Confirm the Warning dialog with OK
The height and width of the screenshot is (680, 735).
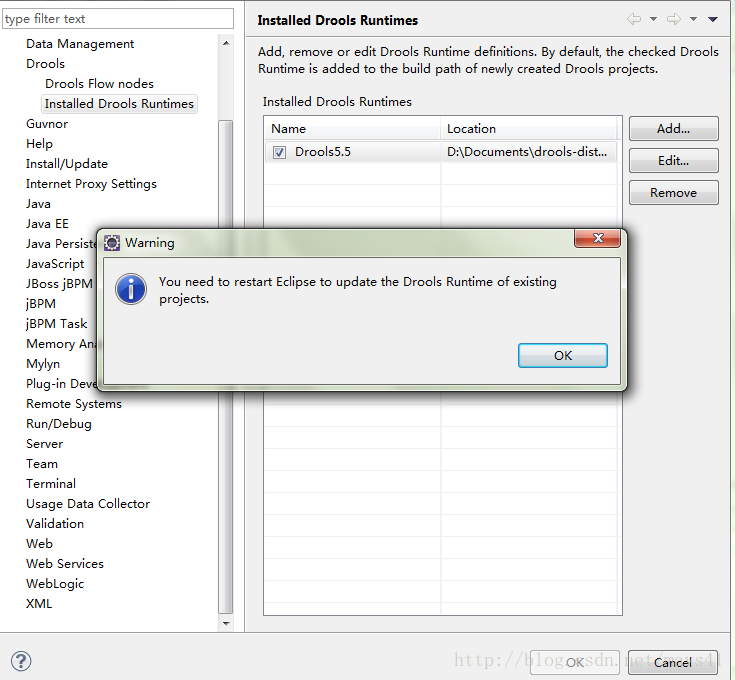click(562, 356)
